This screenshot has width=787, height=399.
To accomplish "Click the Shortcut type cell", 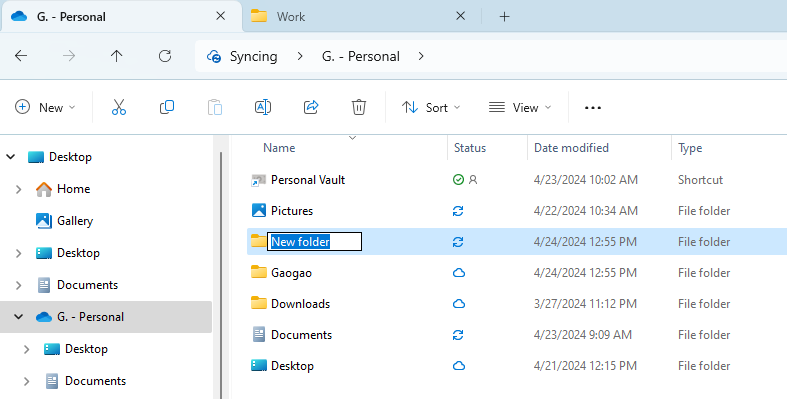I will pos(700,180).
